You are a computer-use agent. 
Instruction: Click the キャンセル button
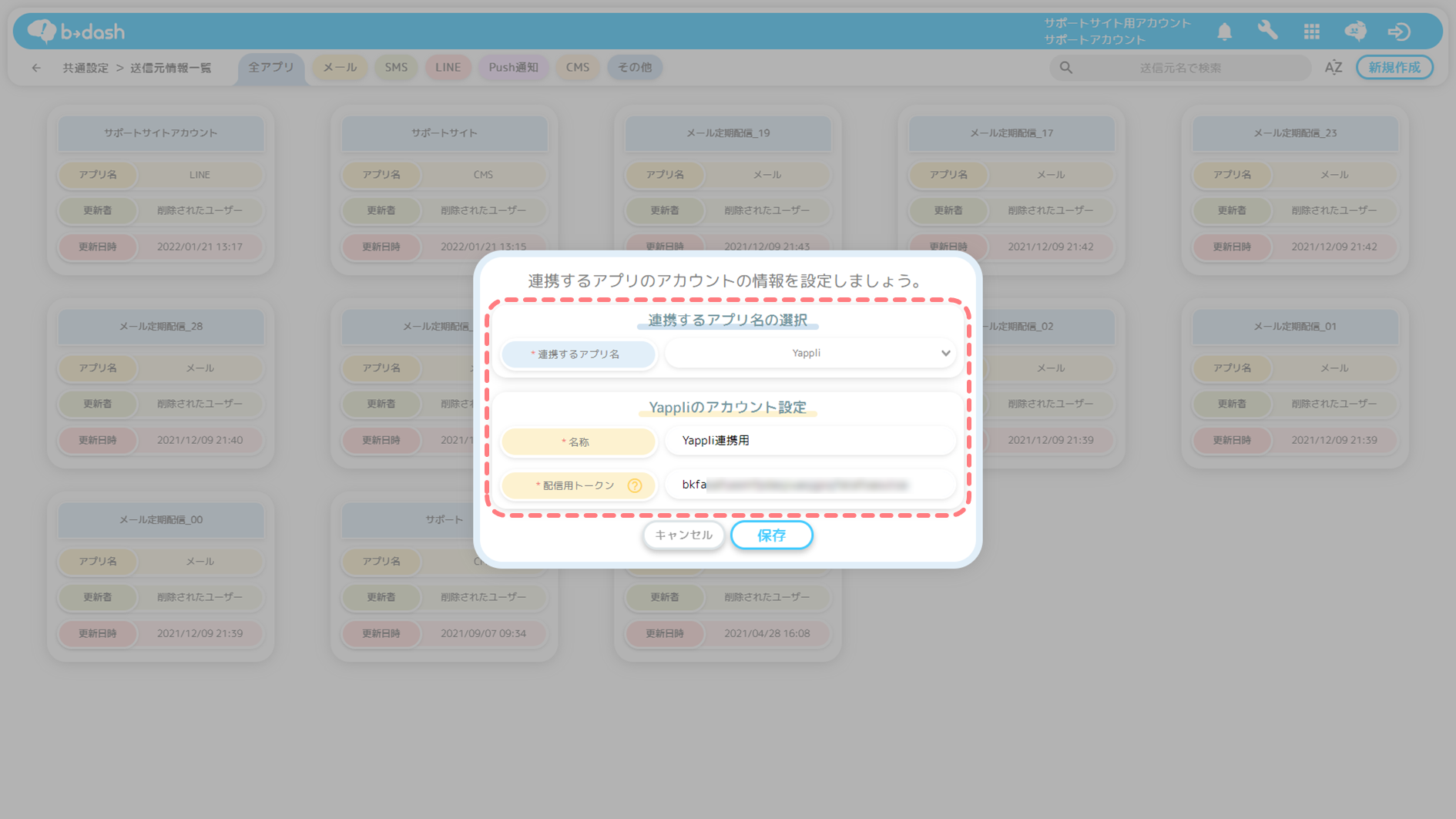coord(683,535)
